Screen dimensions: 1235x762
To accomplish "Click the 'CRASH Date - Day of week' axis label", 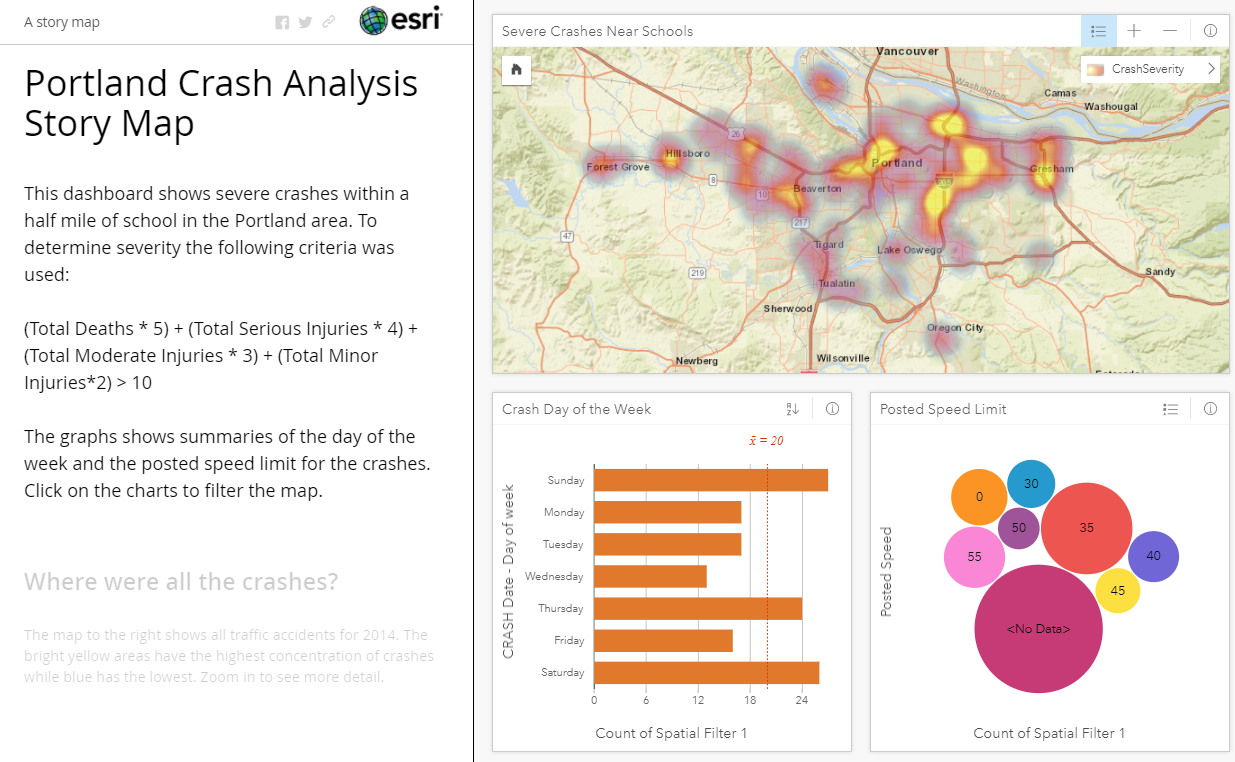I will 508,571.
